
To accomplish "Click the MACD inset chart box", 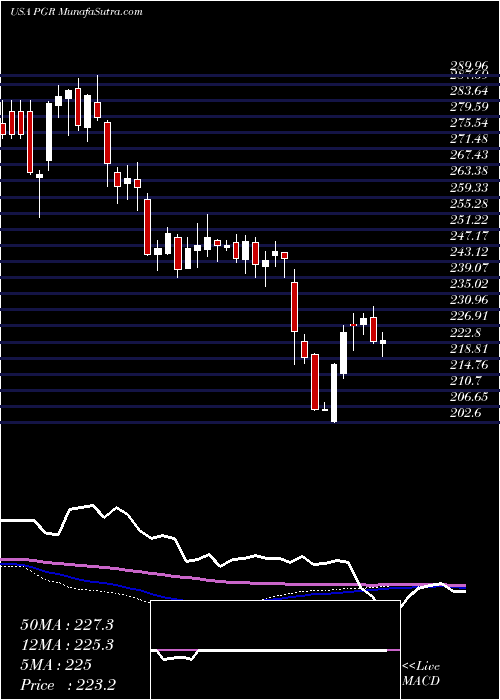I will coord(275,650).
